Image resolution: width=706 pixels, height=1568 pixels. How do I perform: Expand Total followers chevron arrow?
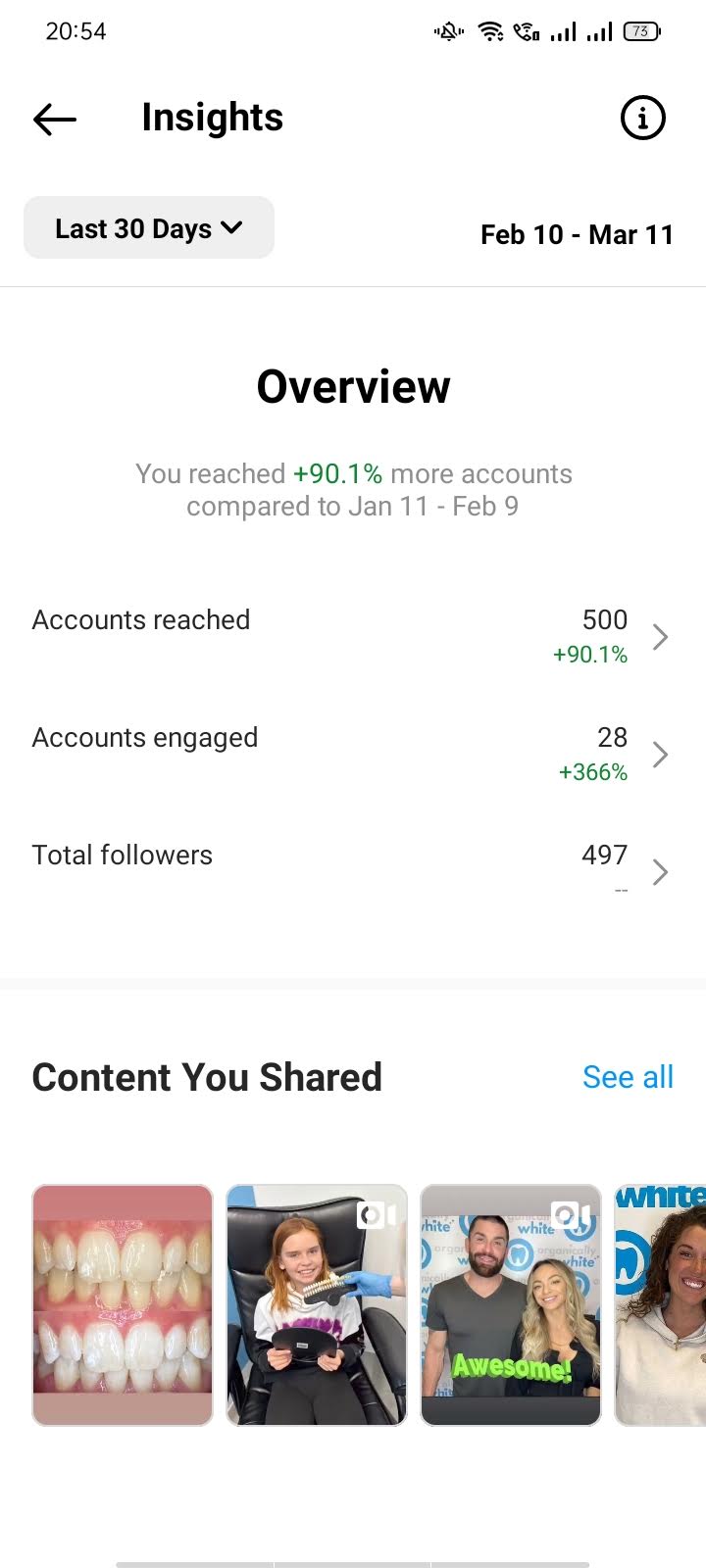660,872
